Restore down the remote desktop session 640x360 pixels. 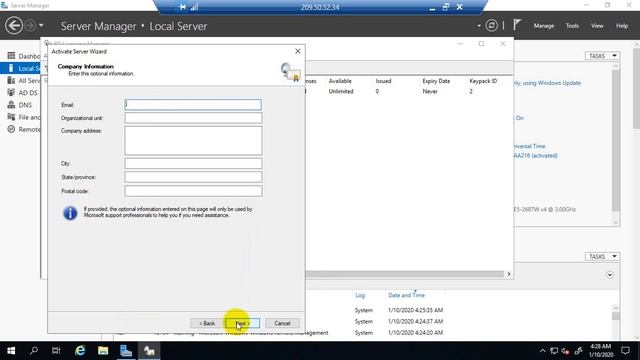(x=446, y=7)
